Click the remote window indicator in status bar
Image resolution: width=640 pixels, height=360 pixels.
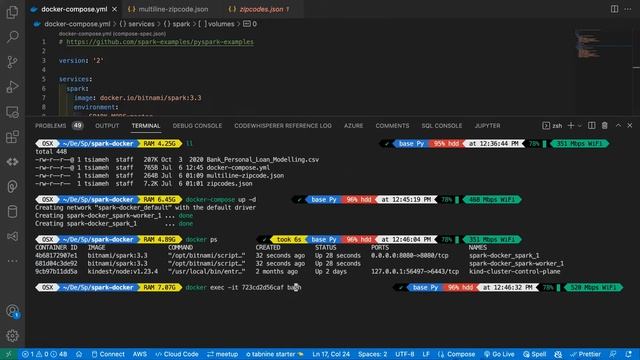[x=8, y=354]
